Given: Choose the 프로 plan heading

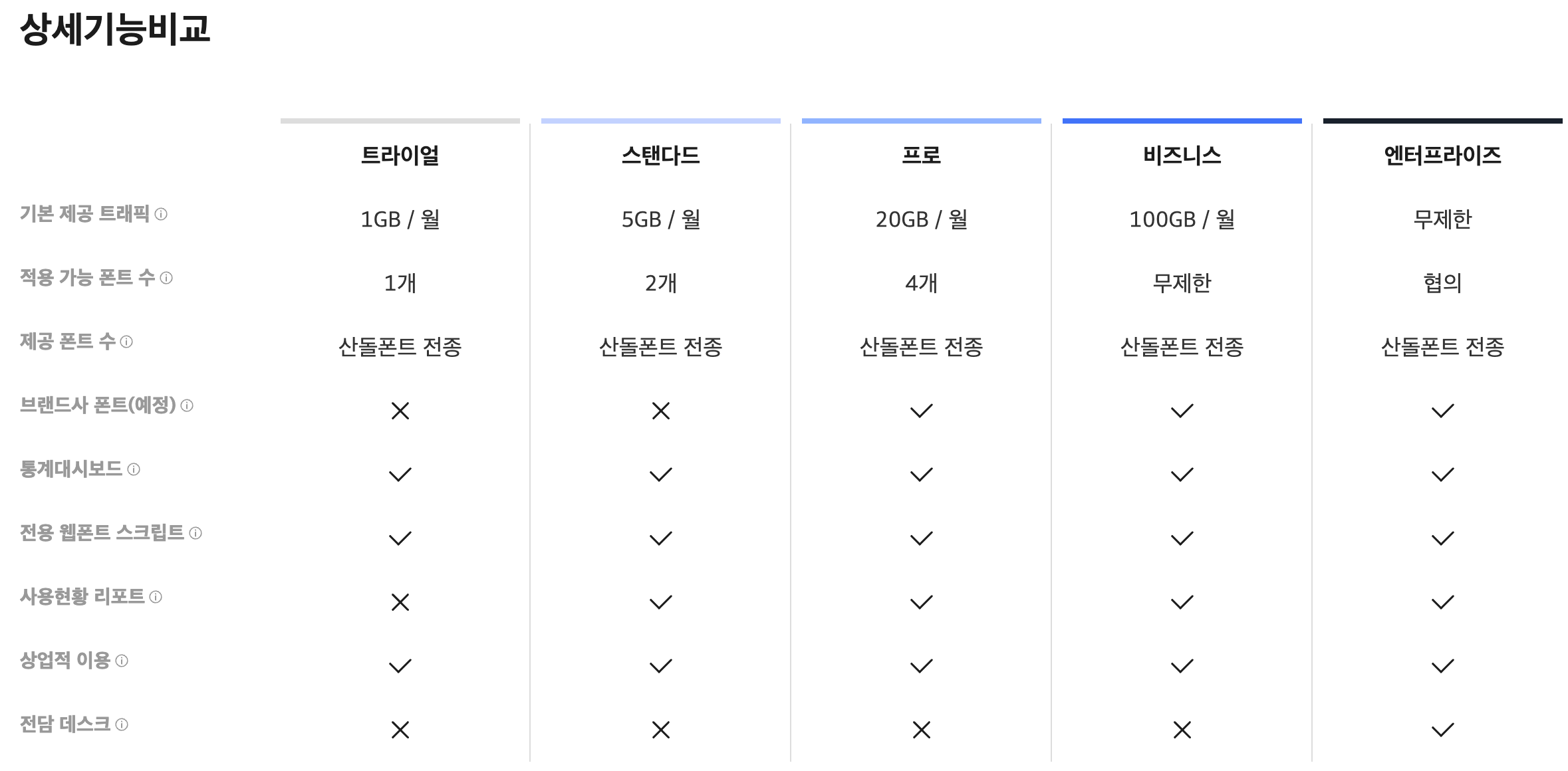Looking at the screenshot, I should (921, 156).
